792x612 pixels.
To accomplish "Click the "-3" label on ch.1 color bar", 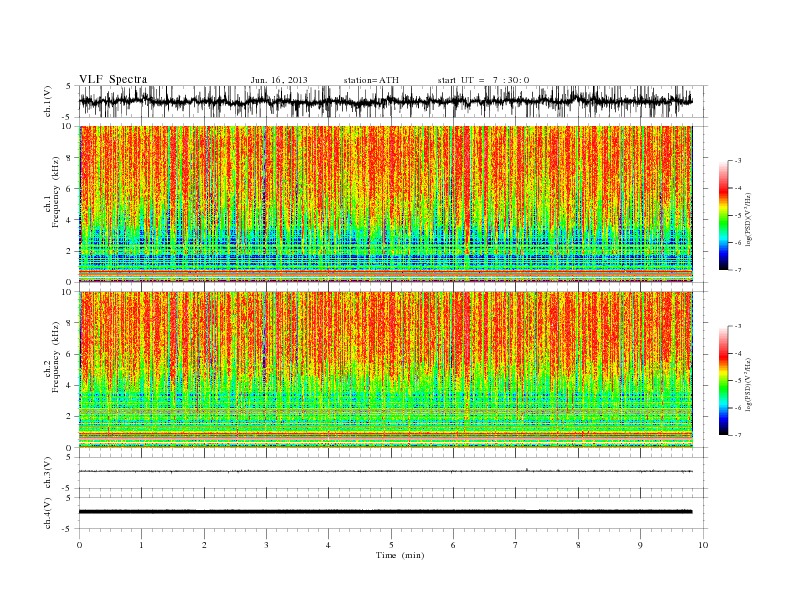I will (737, 161).
